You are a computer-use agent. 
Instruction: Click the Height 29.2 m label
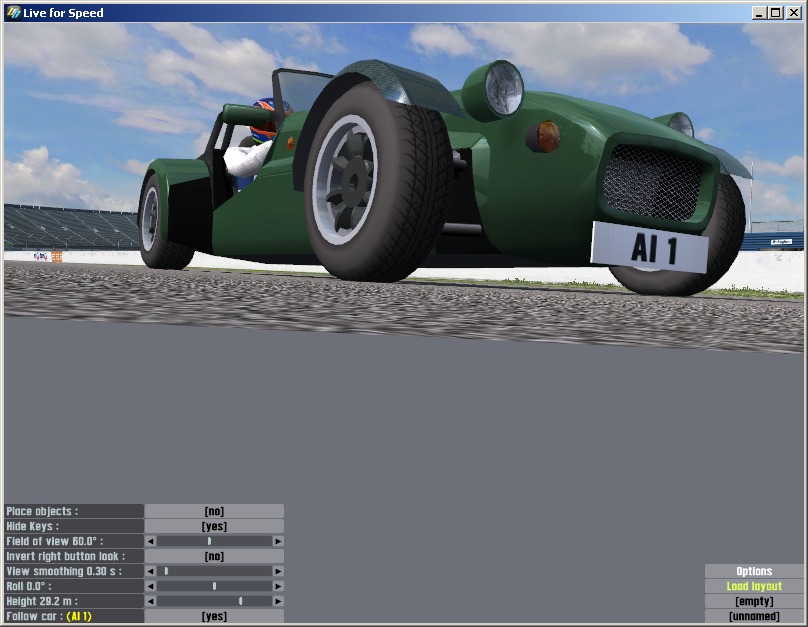[x=74, y=601]
